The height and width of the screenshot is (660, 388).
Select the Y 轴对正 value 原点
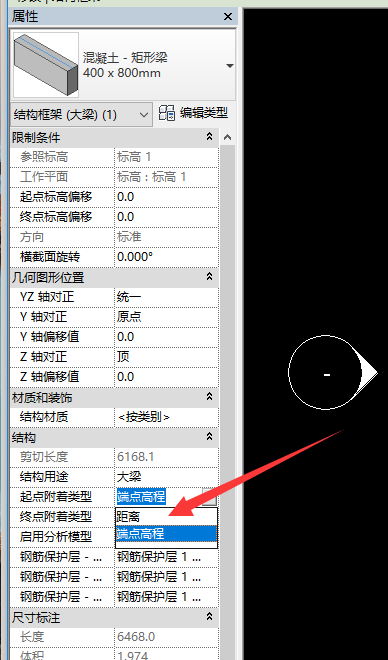point(166,317)
